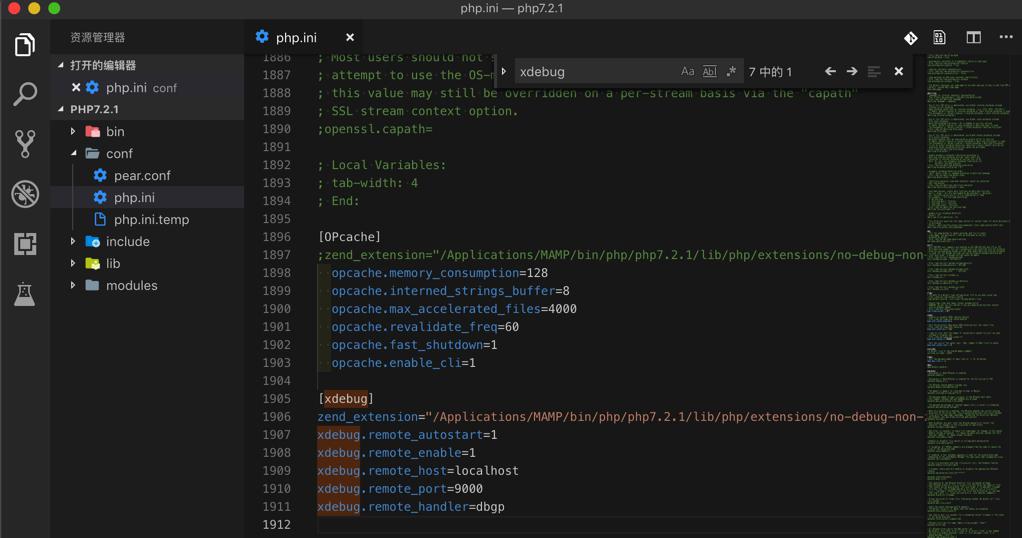Toggle match whole word in find widget
1022x538 pixels.
(x=710, y=71)
